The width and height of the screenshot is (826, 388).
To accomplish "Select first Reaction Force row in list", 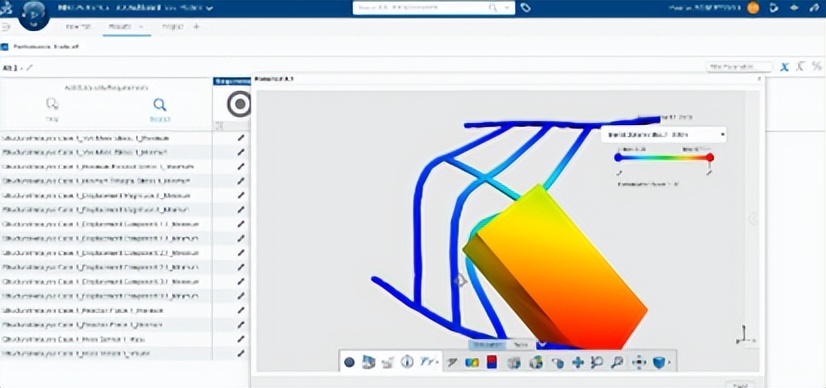I will (106, 311).
